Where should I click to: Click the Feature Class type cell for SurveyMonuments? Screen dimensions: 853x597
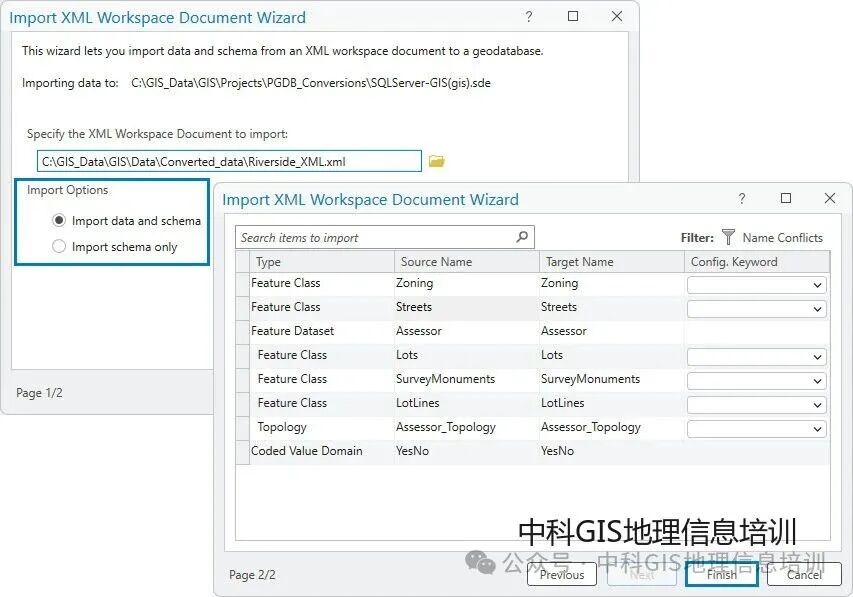(x=322, y=379)
